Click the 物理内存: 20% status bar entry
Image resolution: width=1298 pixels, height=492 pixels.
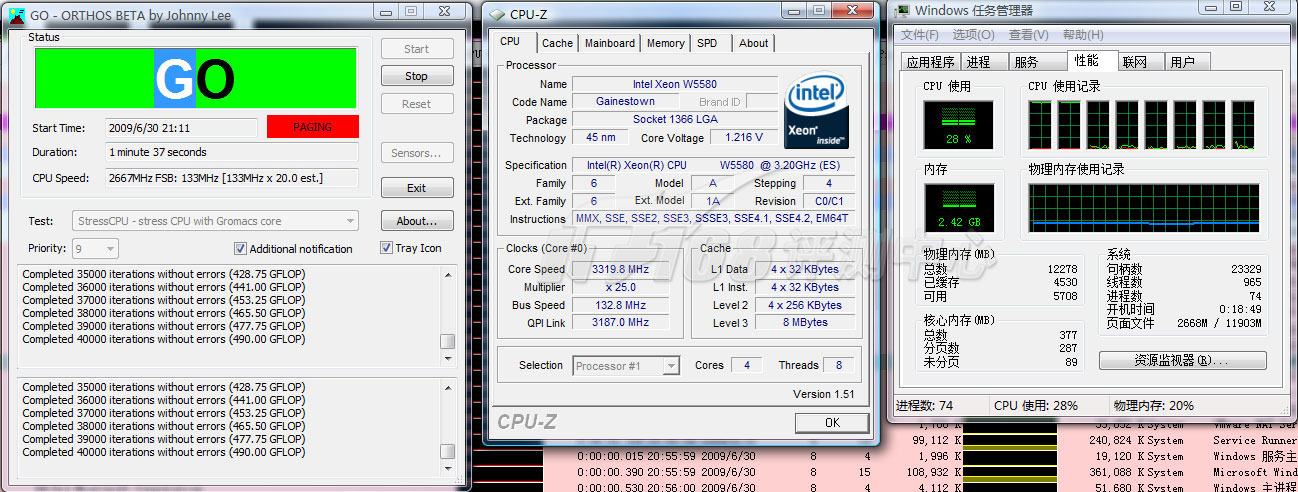pyautogui.click(x=1153, y=405)
